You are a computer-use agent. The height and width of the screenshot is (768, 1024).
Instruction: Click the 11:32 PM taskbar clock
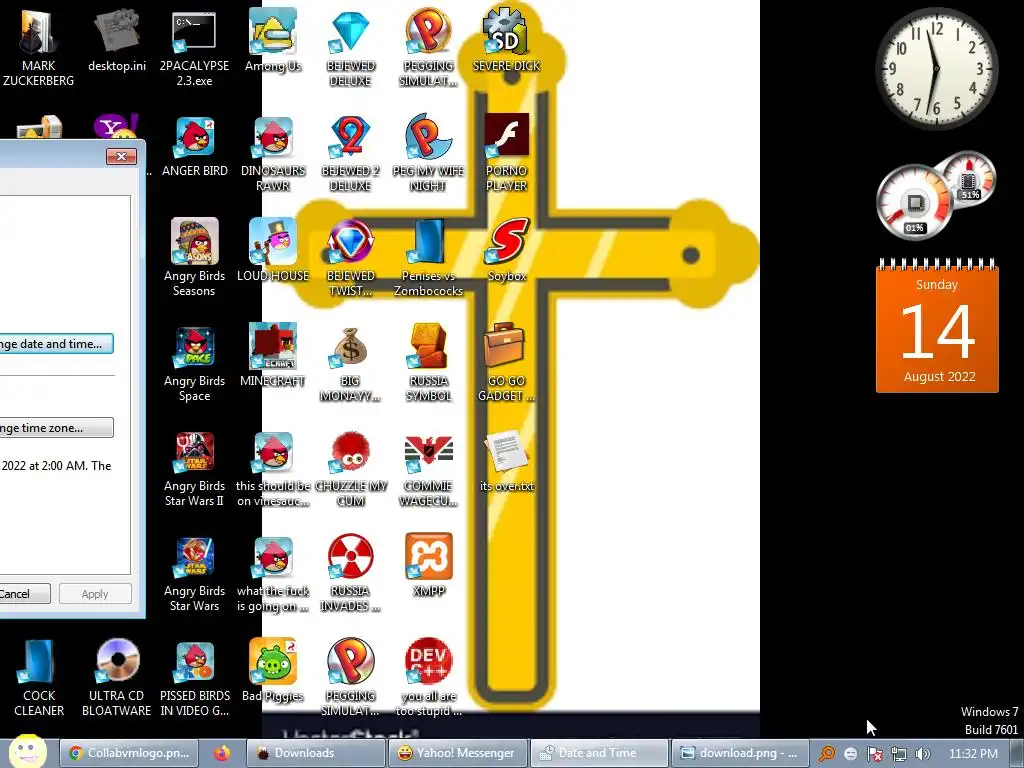pyautogui.click(x=973, y=754)
